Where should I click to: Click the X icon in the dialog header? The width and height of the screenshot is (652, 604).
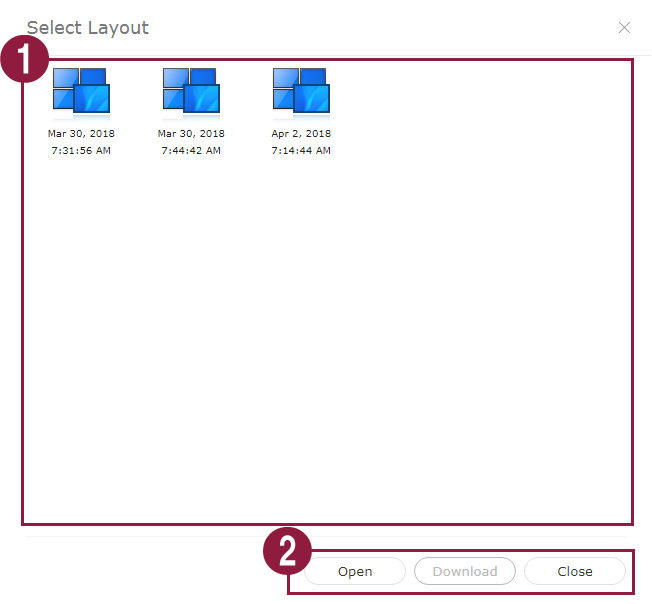[x=624, y=28]
